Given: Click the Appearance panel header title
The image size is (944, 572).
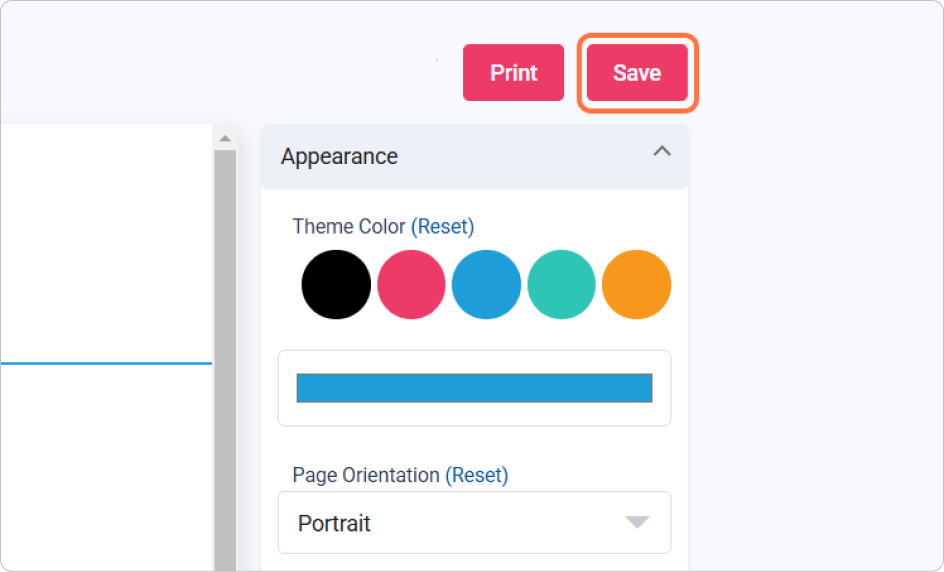Looking at the screenshot, I should pos(339,156).
